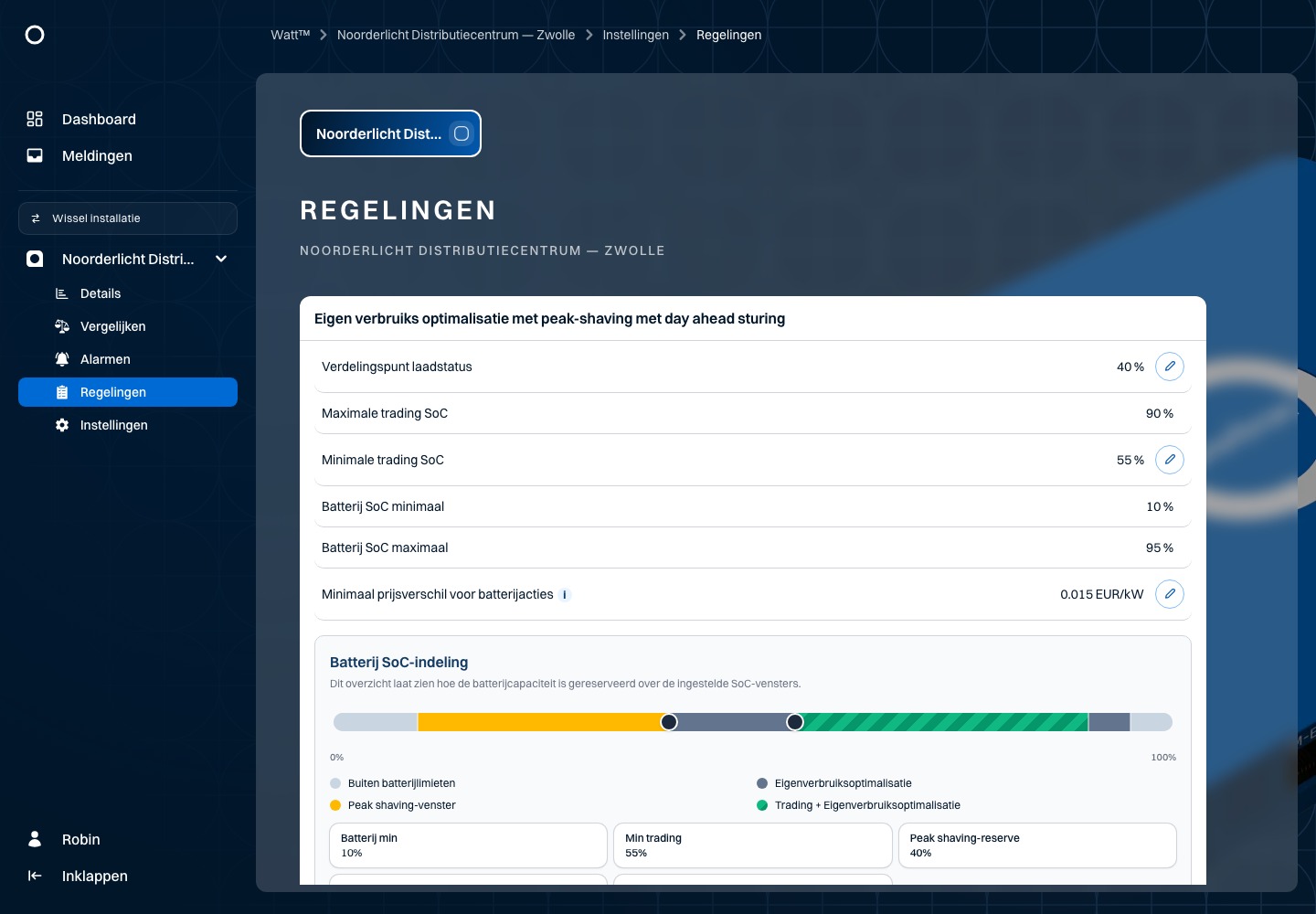Click the Robin user profile icon
The image size is (1316, 914).
point(35,839)
